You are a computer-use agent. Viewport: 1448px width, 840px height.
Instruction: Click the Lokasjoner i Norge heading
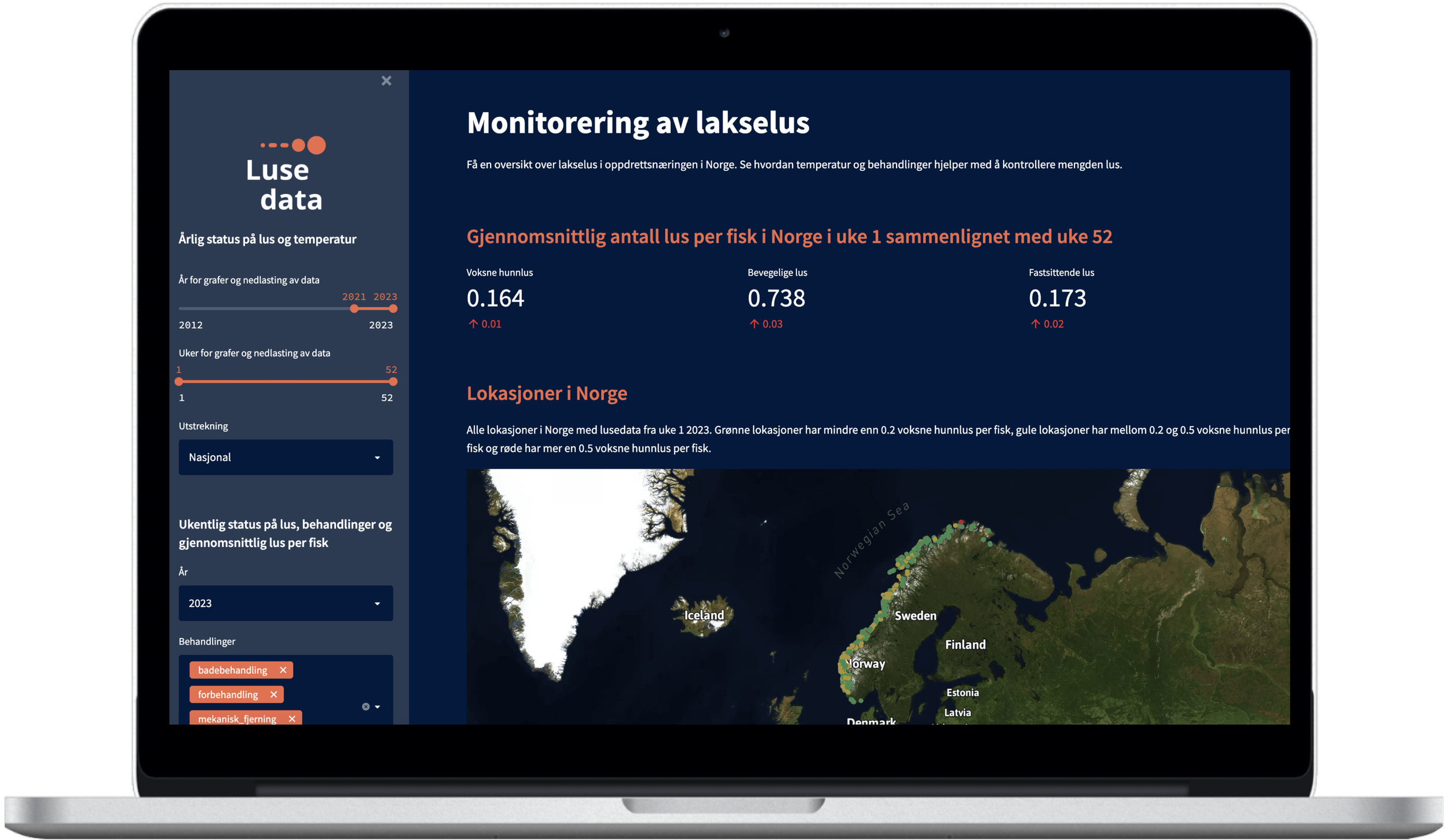[546, 393]
